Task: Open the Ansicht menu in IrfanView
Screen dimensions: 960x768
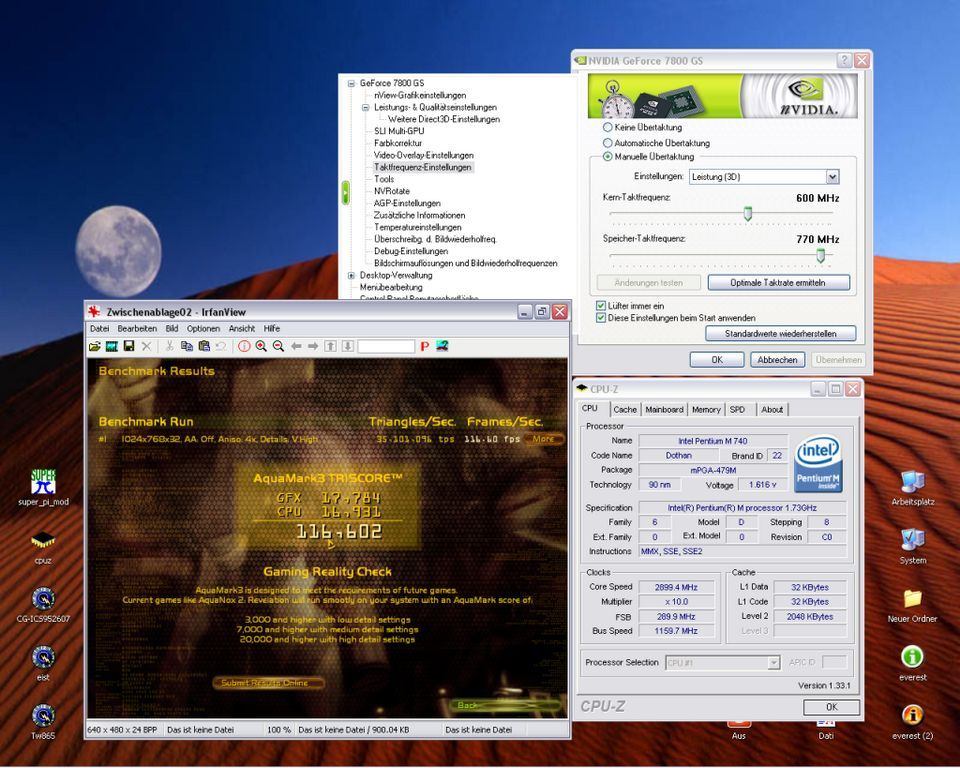Action: [x=242, y=329]
